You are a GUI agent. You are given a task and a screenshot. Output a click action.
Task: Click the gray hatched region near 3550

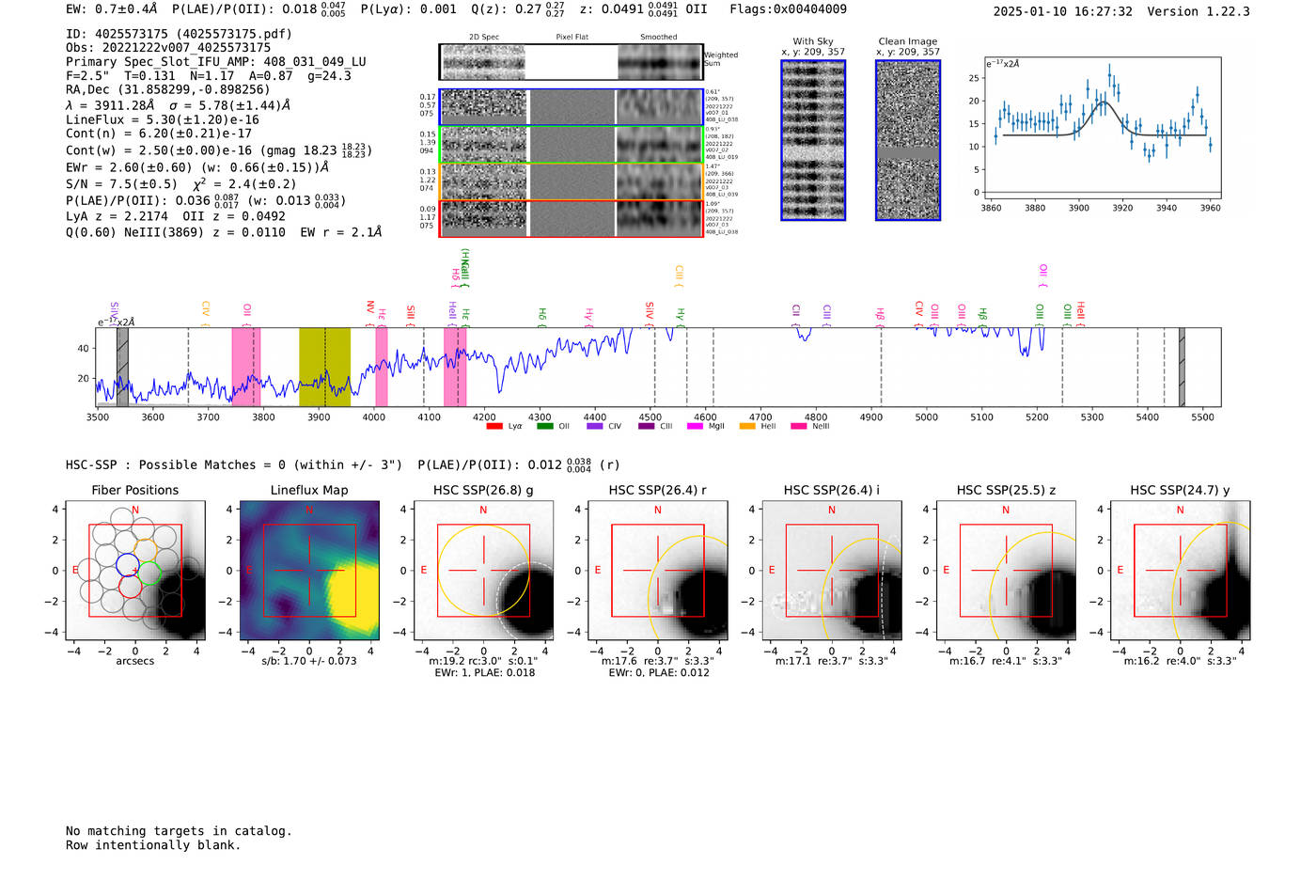(122, 367)
